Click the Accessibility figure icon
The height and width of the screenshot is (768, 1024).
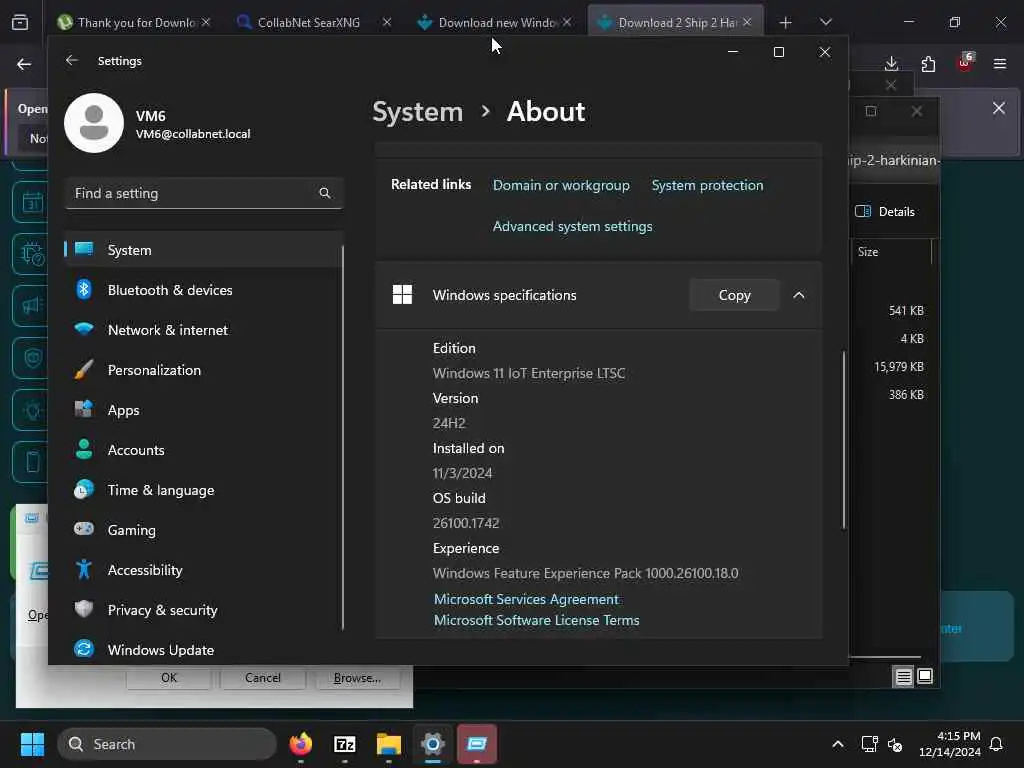[x=84, y=569]
